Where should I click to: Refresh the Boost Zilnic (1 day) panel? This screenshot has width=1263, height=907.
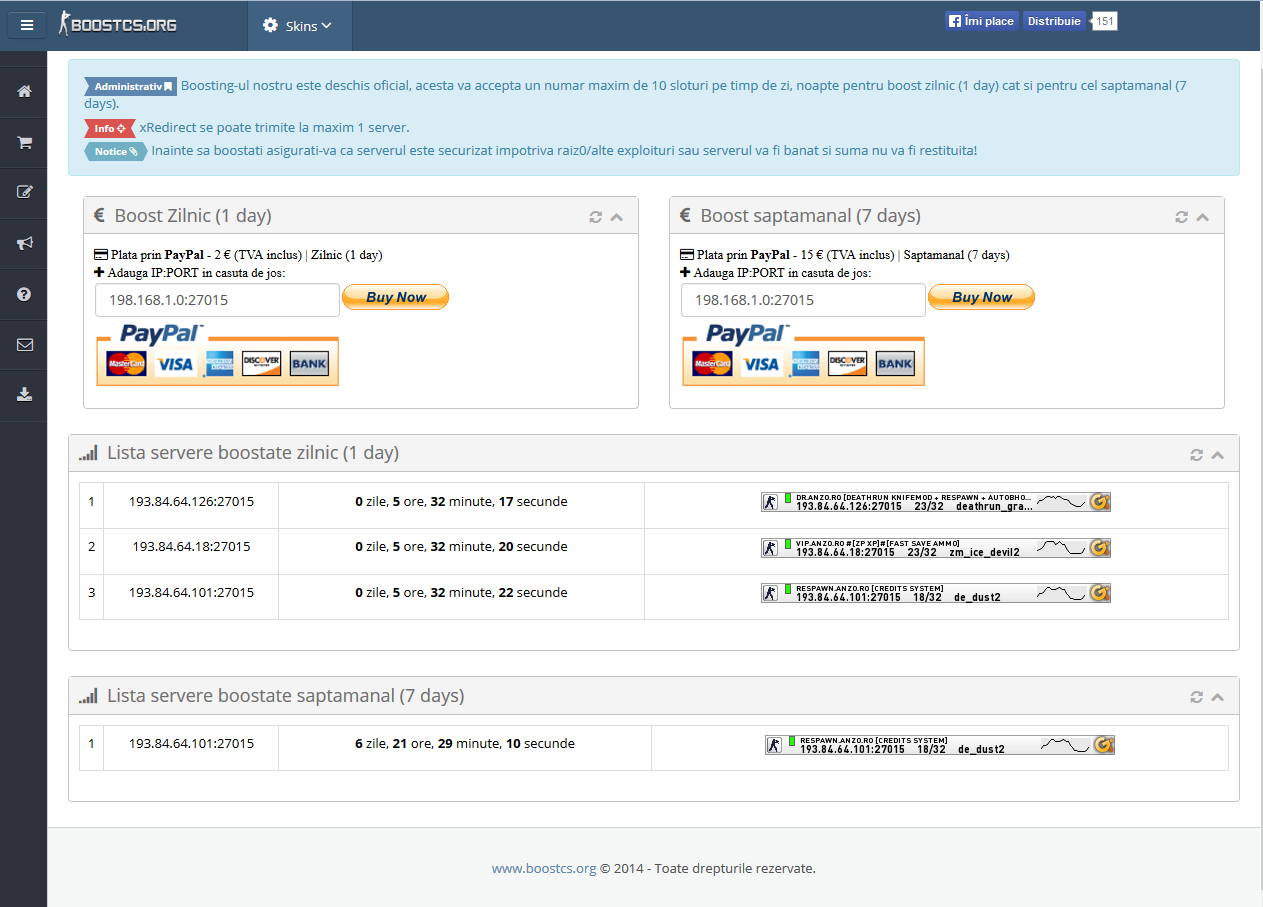(596, 217)
